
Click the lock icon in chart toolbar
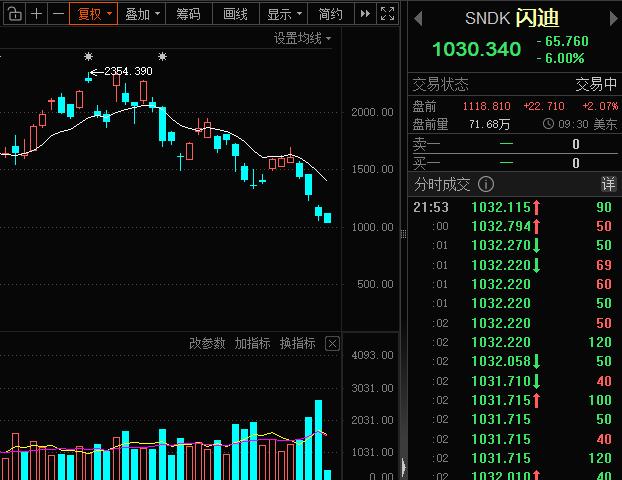coord(15,14)
